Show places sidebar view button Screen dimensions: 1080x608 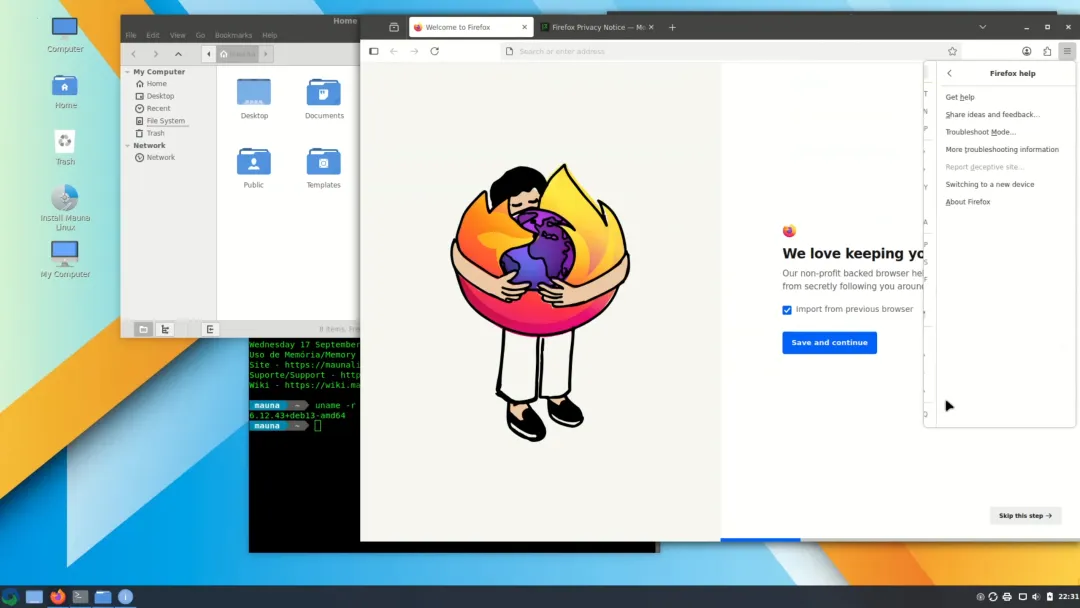point(143,329)
